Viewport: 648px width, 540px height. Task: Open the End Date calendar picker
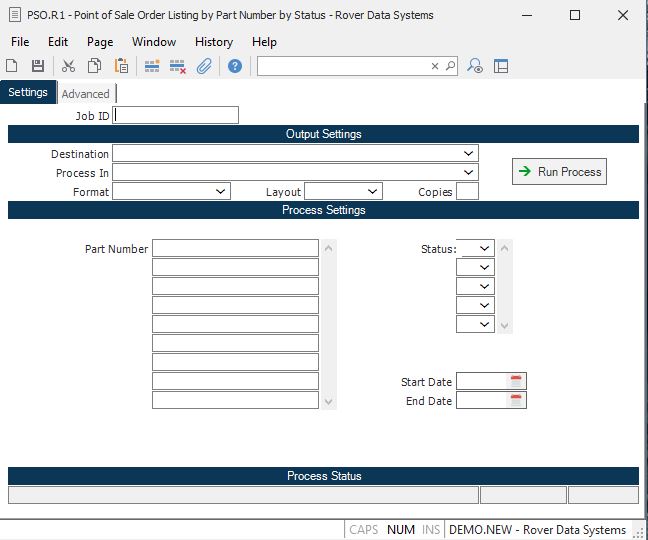(x=516, y=400)
